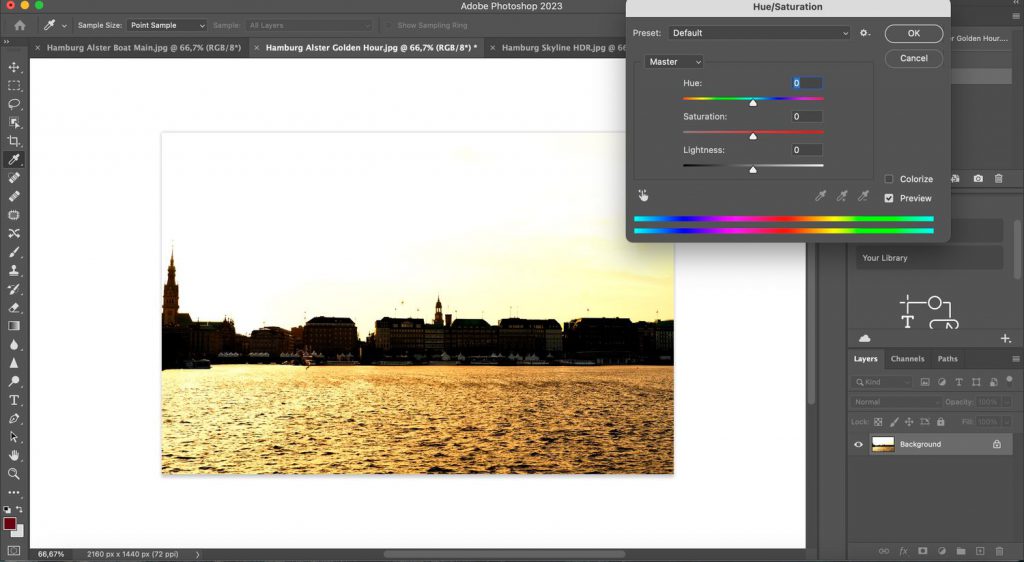The image size is (1024, 562).
Task: Click the Subtract from Sample eyedropper
Action: point(863,196)
